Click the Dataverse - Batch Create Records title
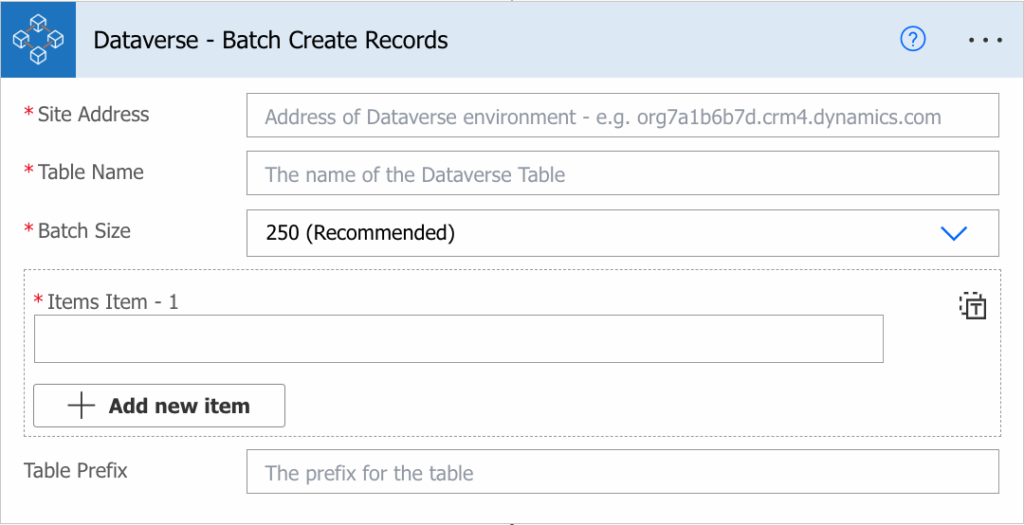 270,40
